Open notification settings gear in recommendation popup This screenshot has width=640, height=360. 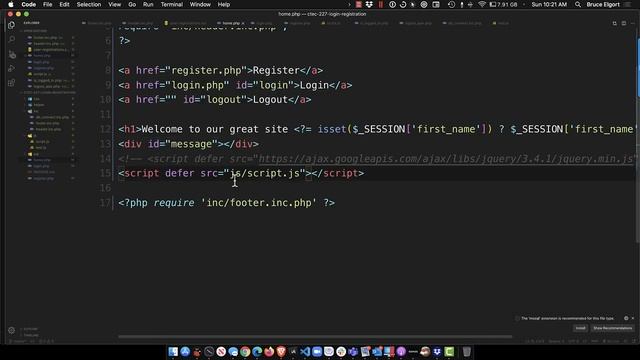pos(626,318)
